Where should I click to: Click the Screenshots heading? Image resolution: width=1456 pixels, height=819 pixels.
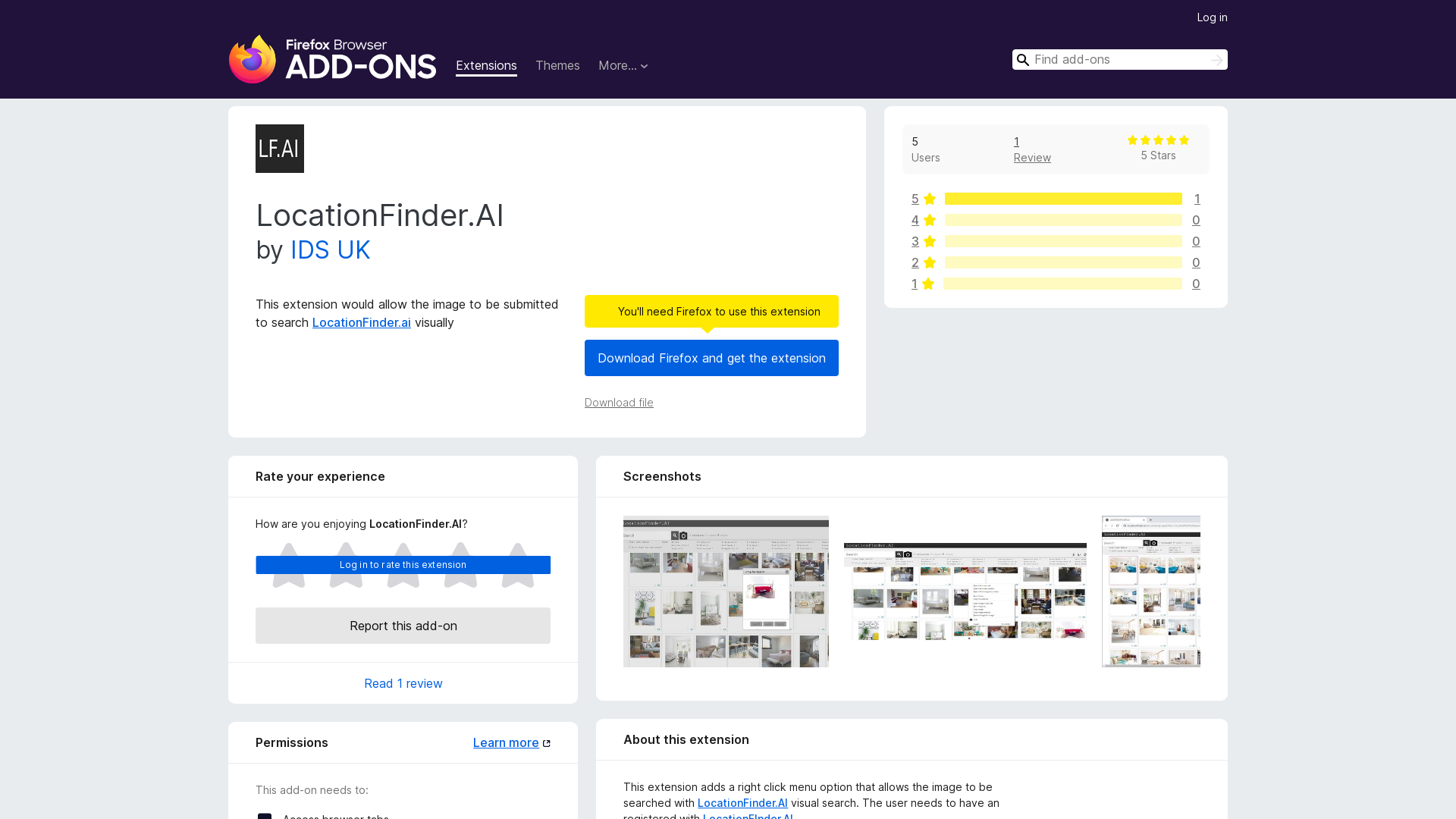662,476
